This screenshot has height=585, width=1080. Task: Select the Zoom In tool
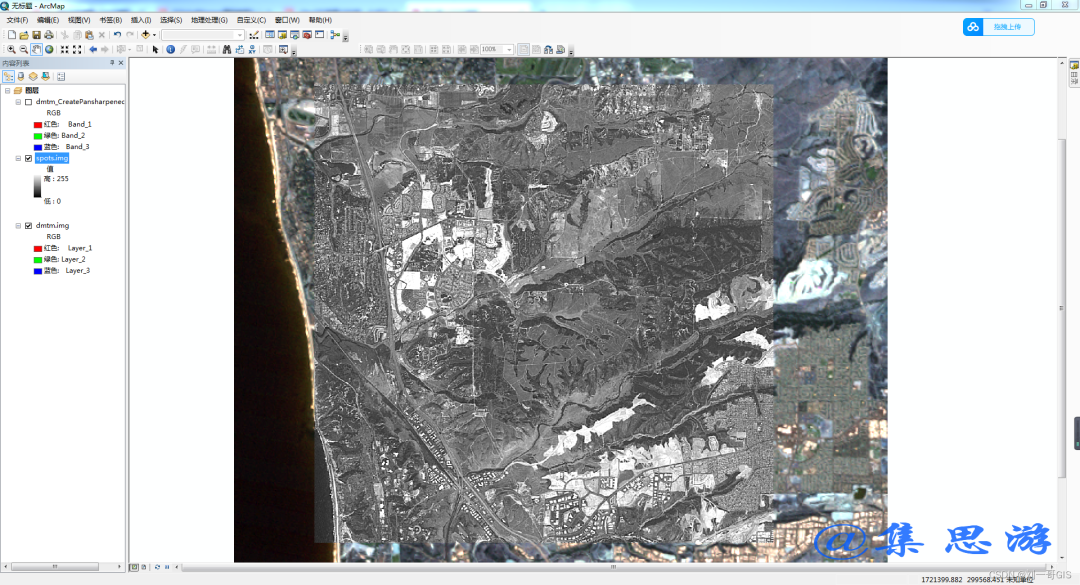point(11,50)
